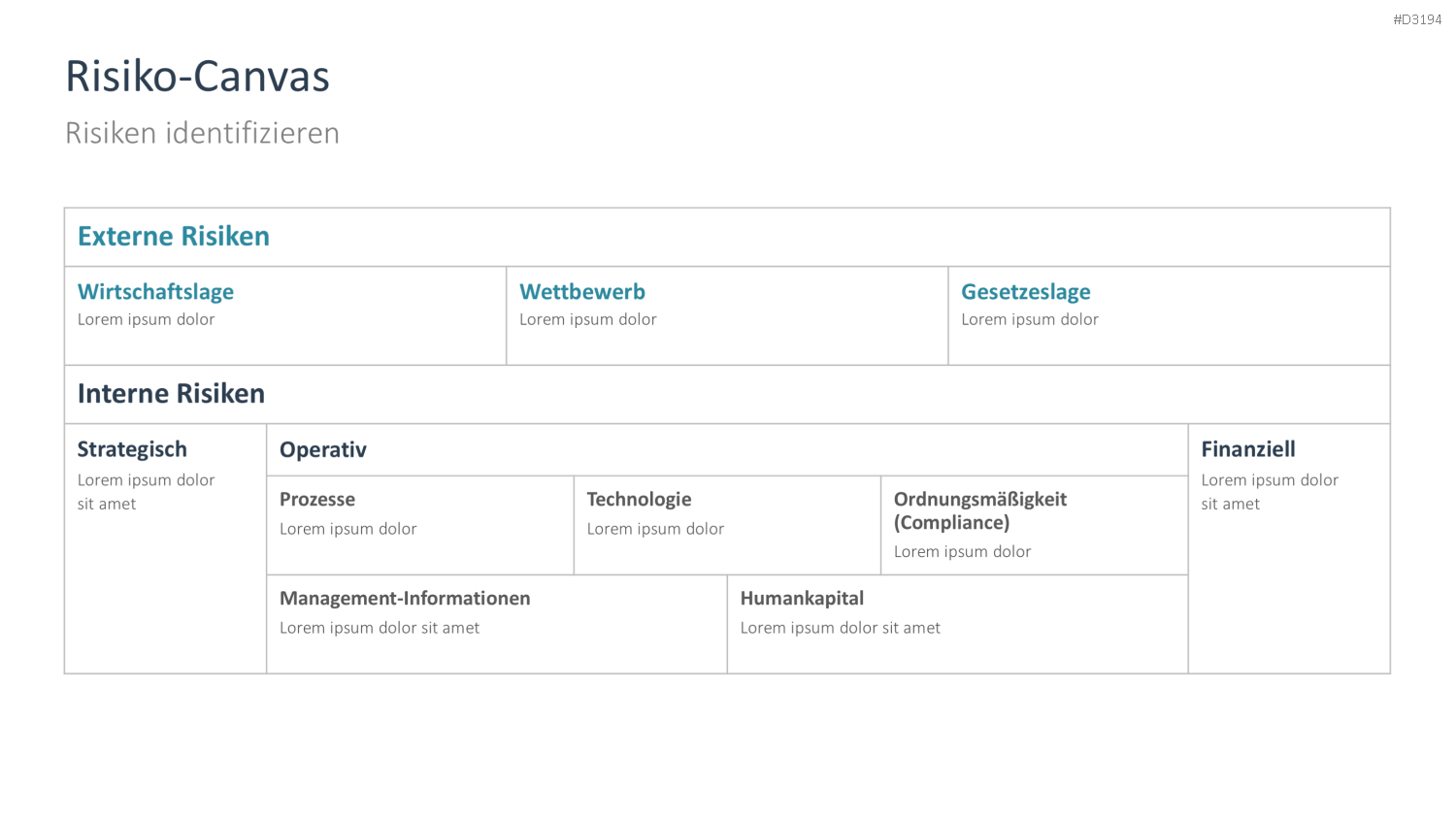Click the Risiken identifizieren subtitle
1456x819 pixels.
point(202,133)
